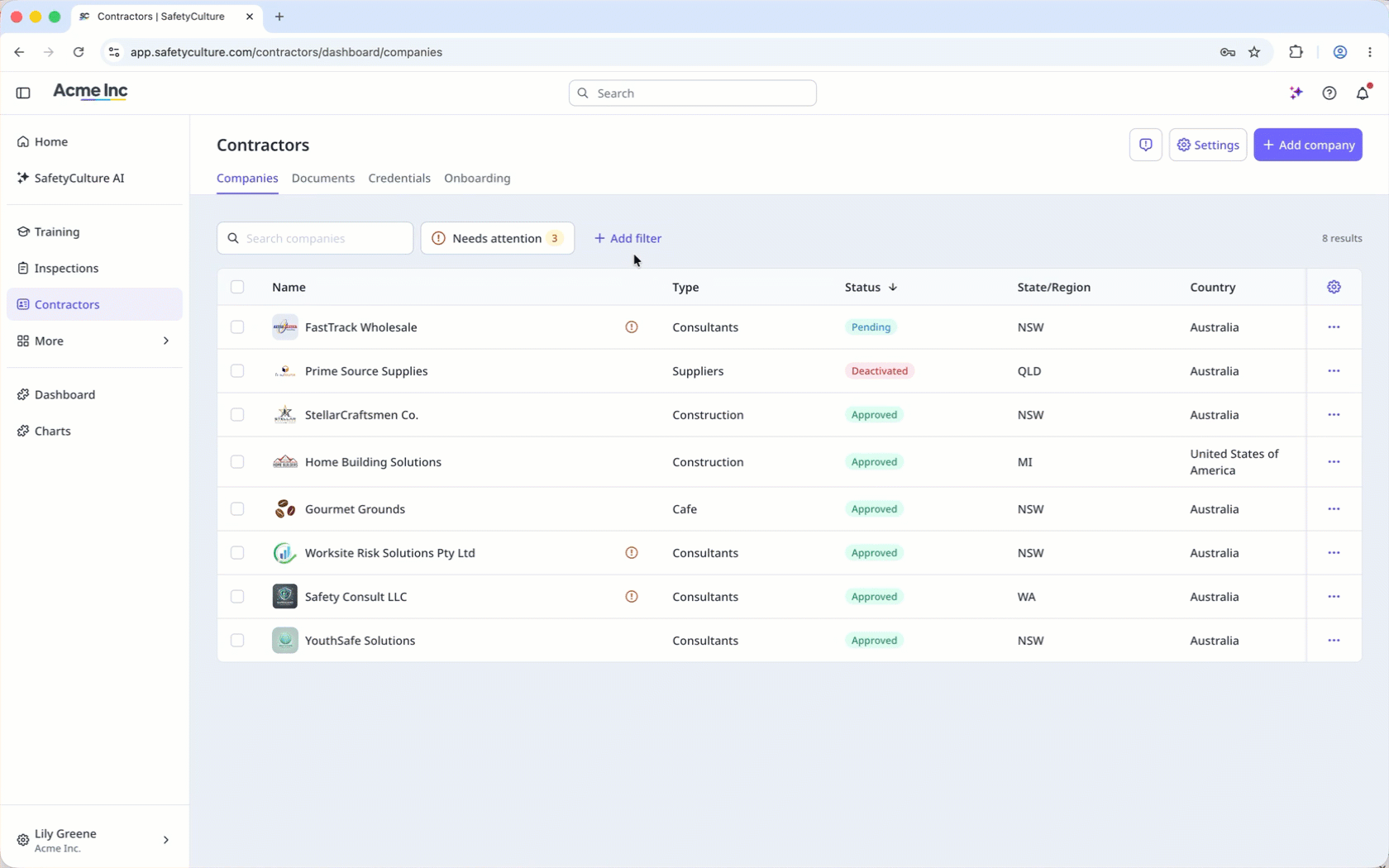Check the StellarCraftsmen Co. row checkbox
The height and width of the screenshot is (868, 1389).
(237, 415)
